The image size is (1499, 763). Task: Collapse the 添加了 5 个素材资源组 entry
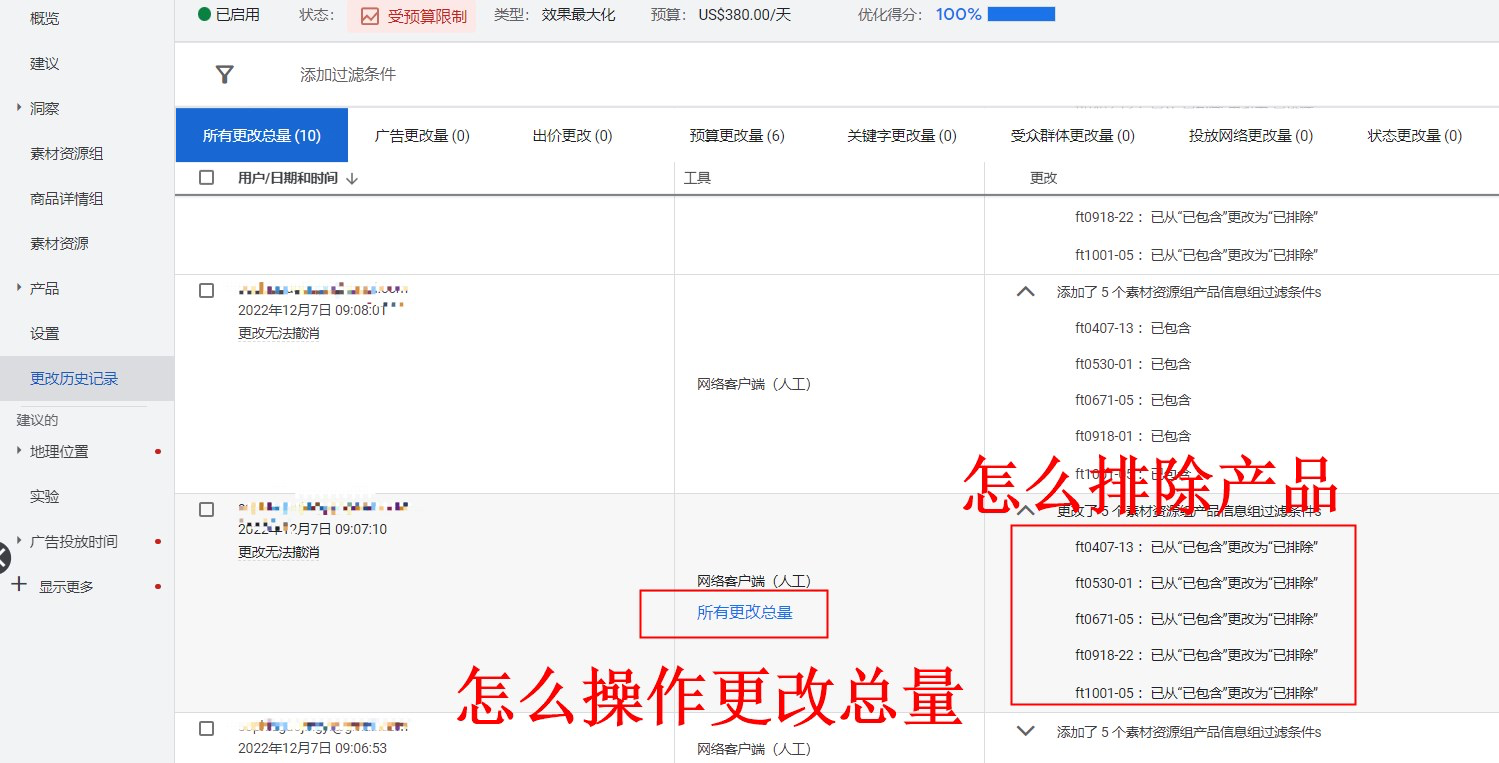tap(1024, 291)
